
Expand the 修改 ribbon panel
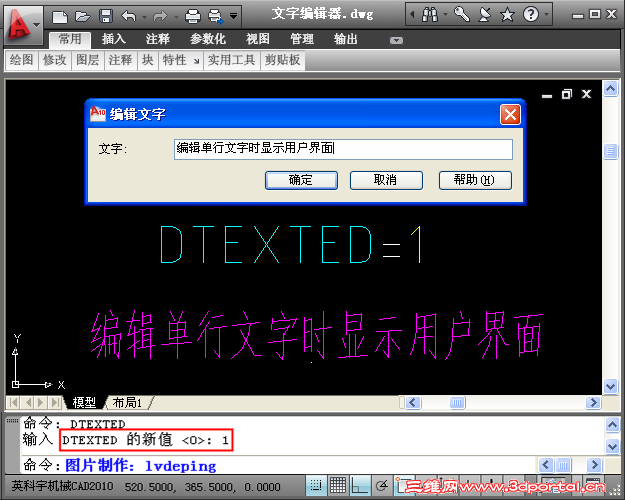click(x=55, y=60)
